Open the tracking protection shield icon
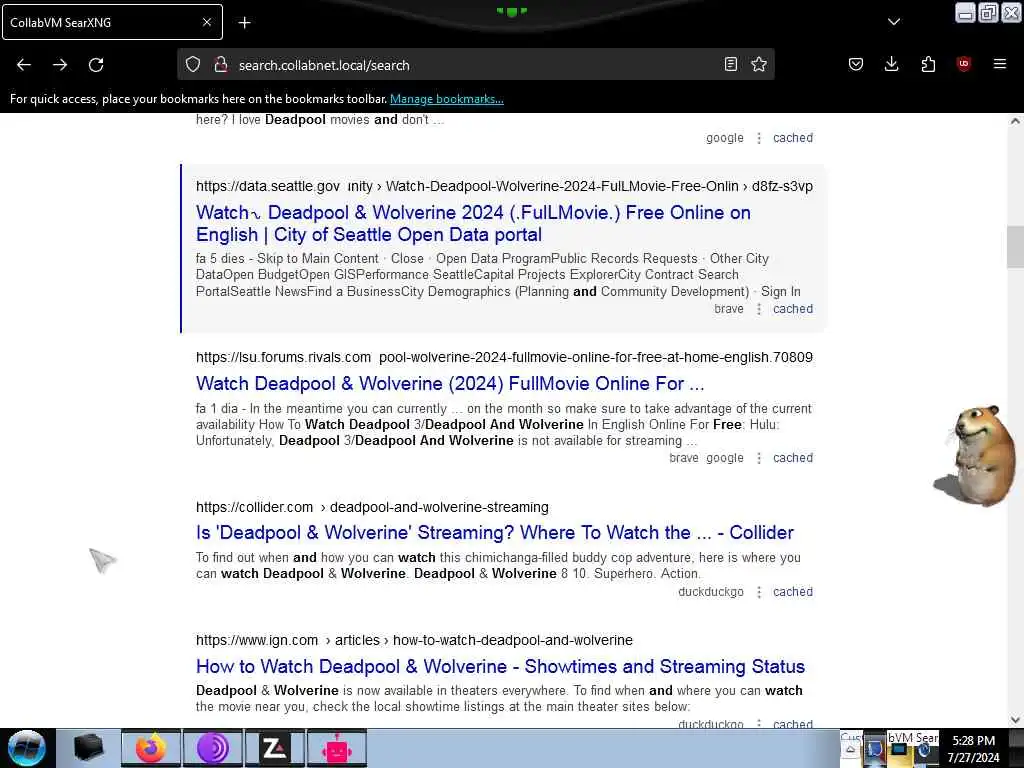This screenshot has width=1024, height=768. coord(193,65)
